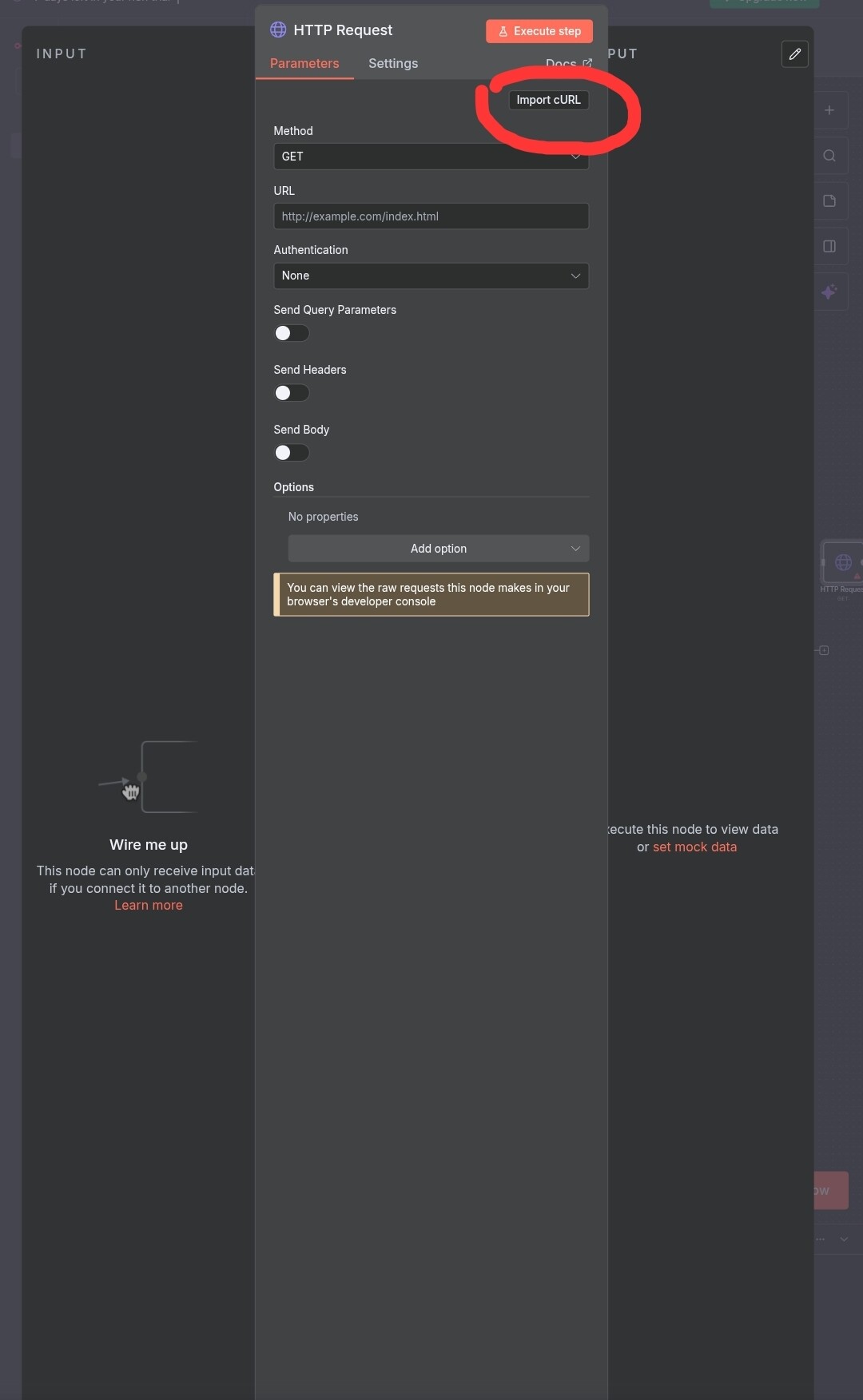Open the Method dropdown showing GET
The width and height of the screenshot is (863, 1400).
[431, 157]
